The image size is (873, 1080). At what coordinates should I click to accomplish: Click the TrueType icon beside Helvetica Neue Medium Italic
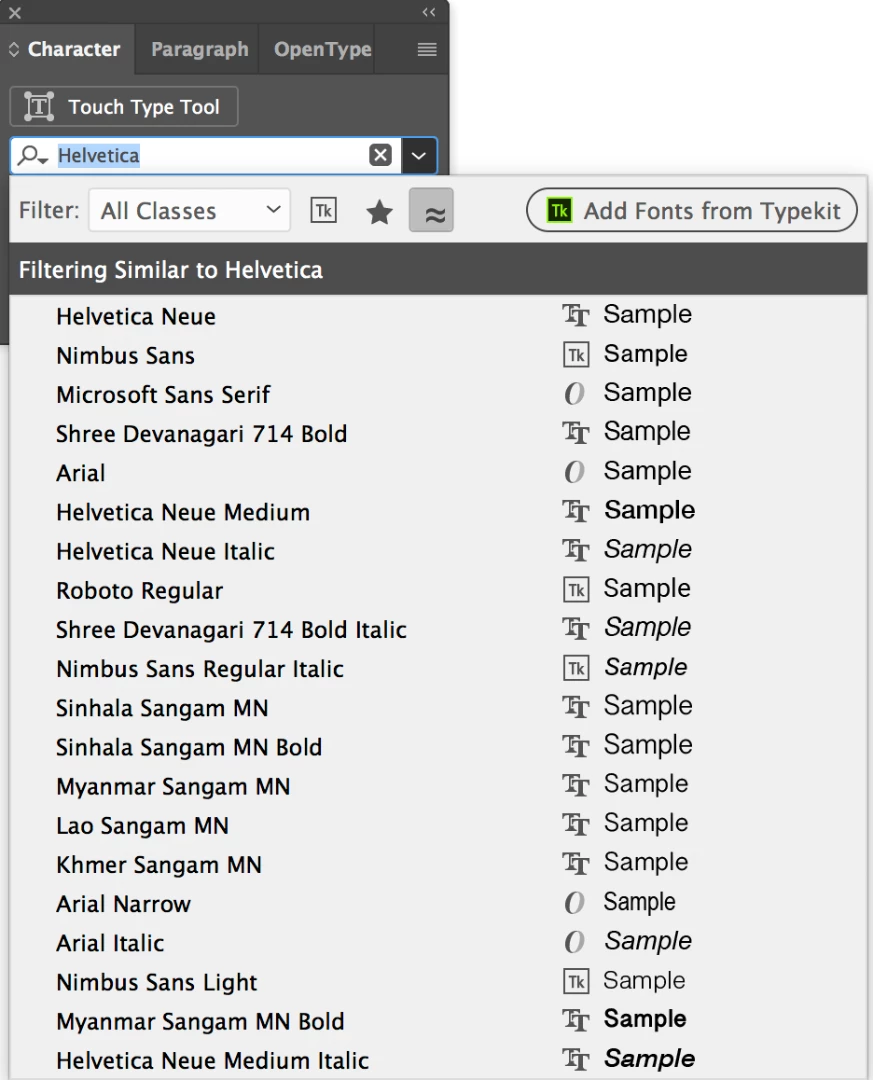575,1060
